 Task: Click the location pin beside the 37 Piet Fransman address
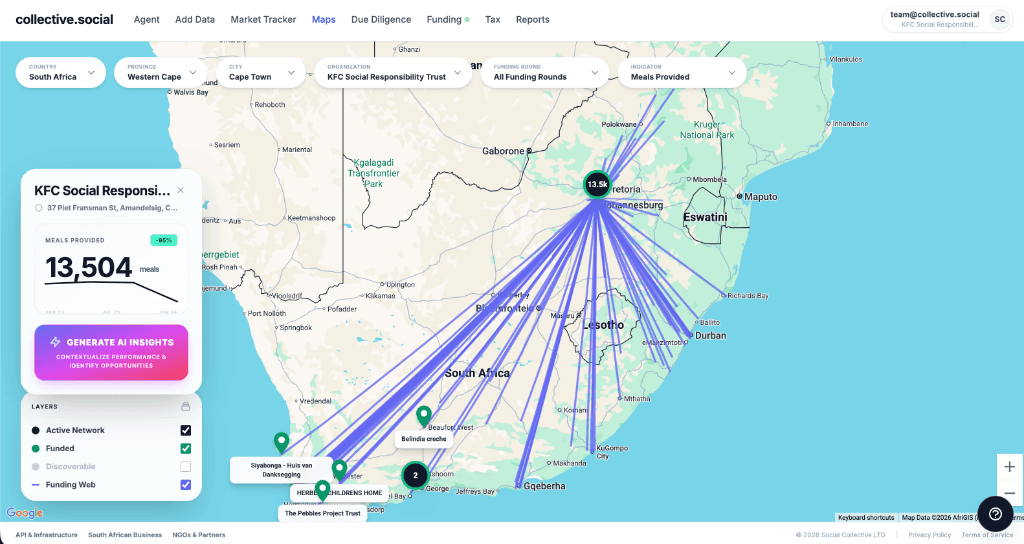[39, 208]
